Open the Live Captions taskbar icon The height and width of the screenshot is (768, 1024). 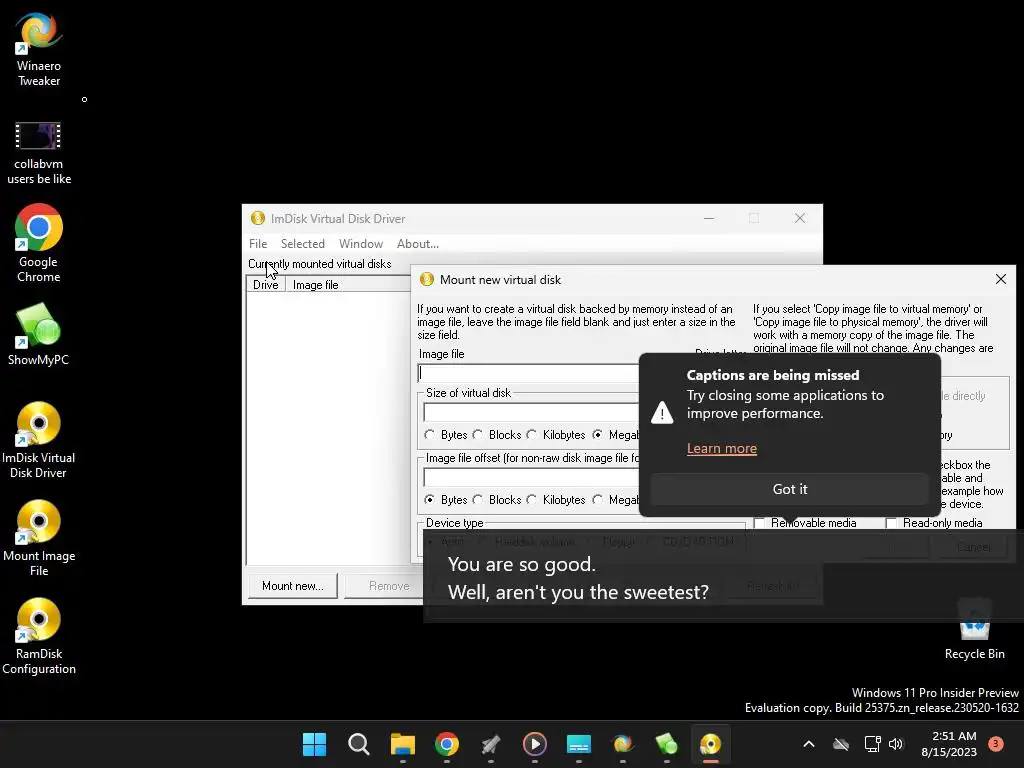tap(579, 744)
